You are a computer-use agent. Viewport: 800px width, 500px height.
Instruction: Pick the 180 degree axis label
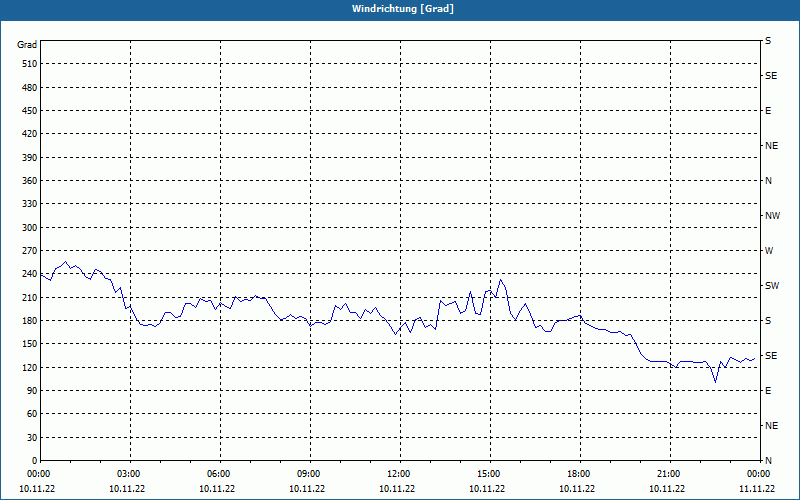30,321
